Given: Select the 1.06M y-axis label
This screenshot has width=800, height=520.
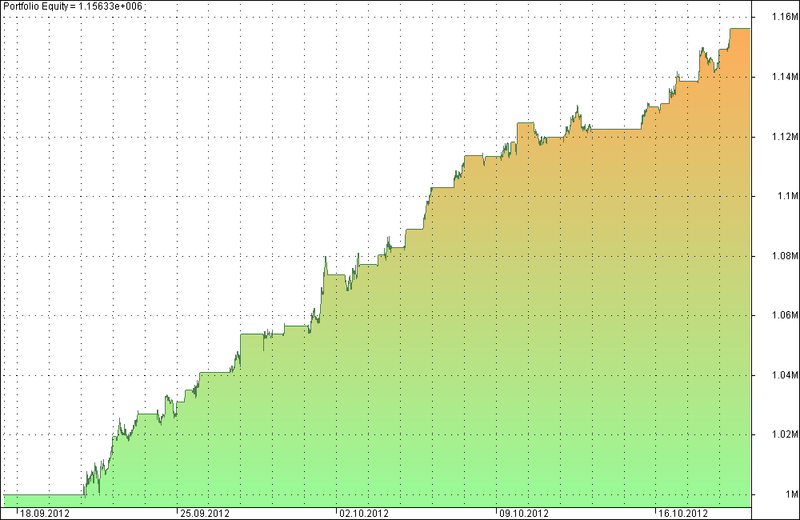Looking at the screenshot, I should click(782, 316).
